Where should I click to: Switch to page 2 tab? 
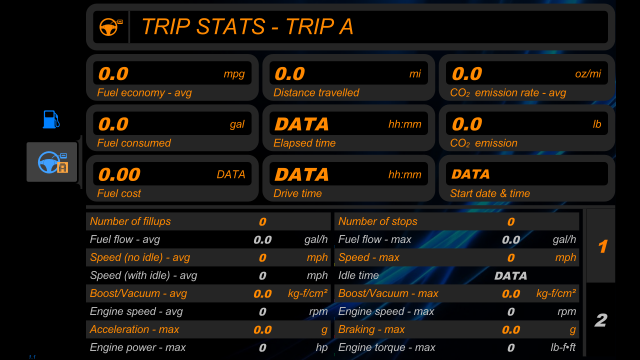pyautogui.click(x=601, y=320)
